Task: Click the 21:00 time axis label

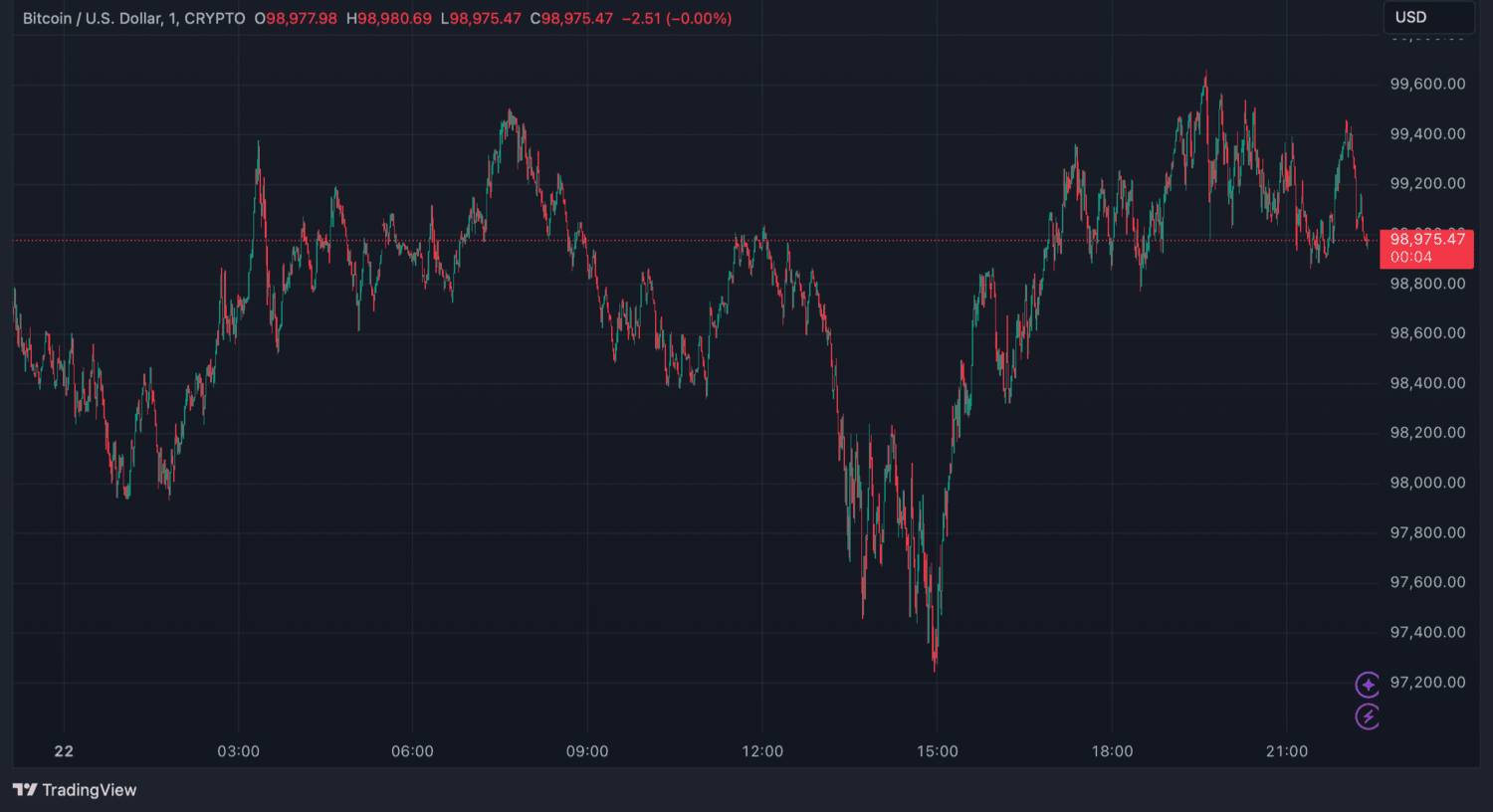Action: coord(1286,751)
